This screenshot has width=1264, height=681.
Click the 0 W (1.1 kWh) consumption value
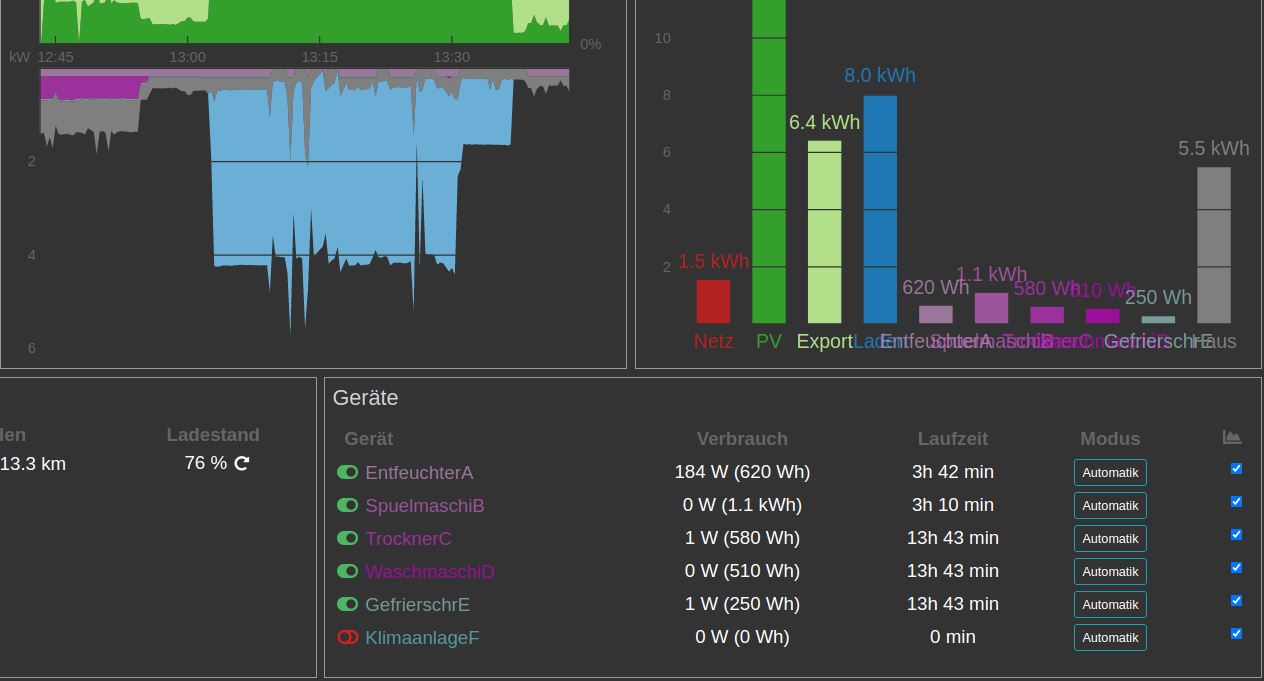click(742, 505)
